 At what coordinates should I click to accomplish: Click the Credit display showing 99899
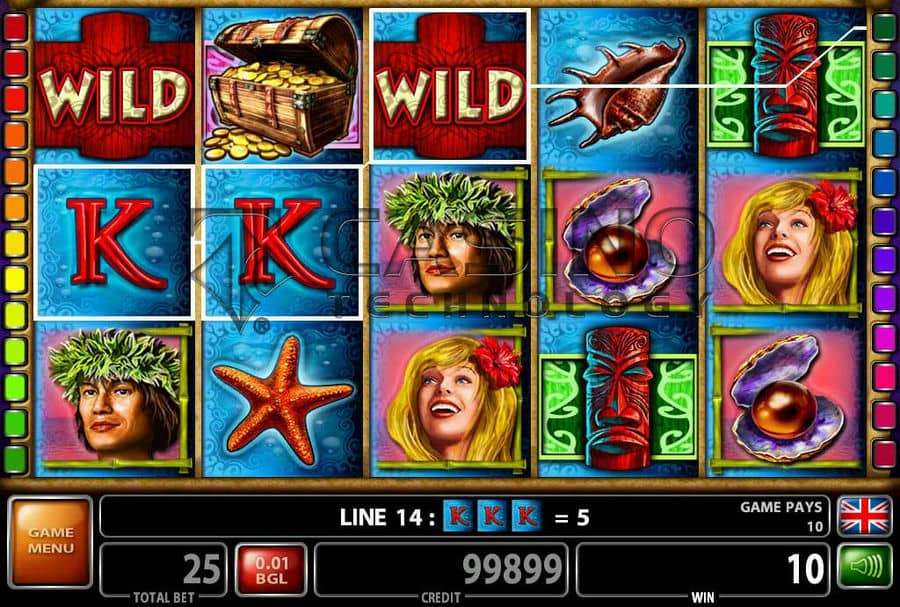(441, 571)
